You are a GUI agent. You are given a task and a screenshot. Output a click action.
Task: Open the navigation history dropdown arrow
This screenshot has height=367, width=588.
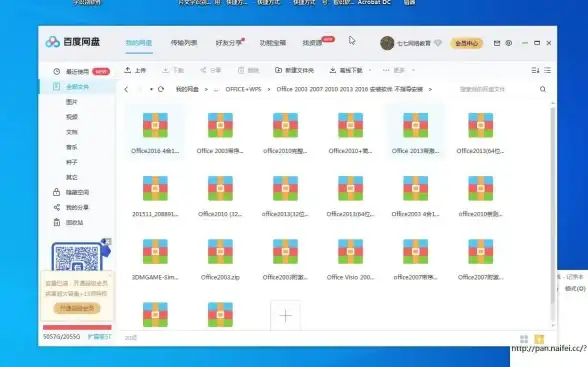coord(151,89)
